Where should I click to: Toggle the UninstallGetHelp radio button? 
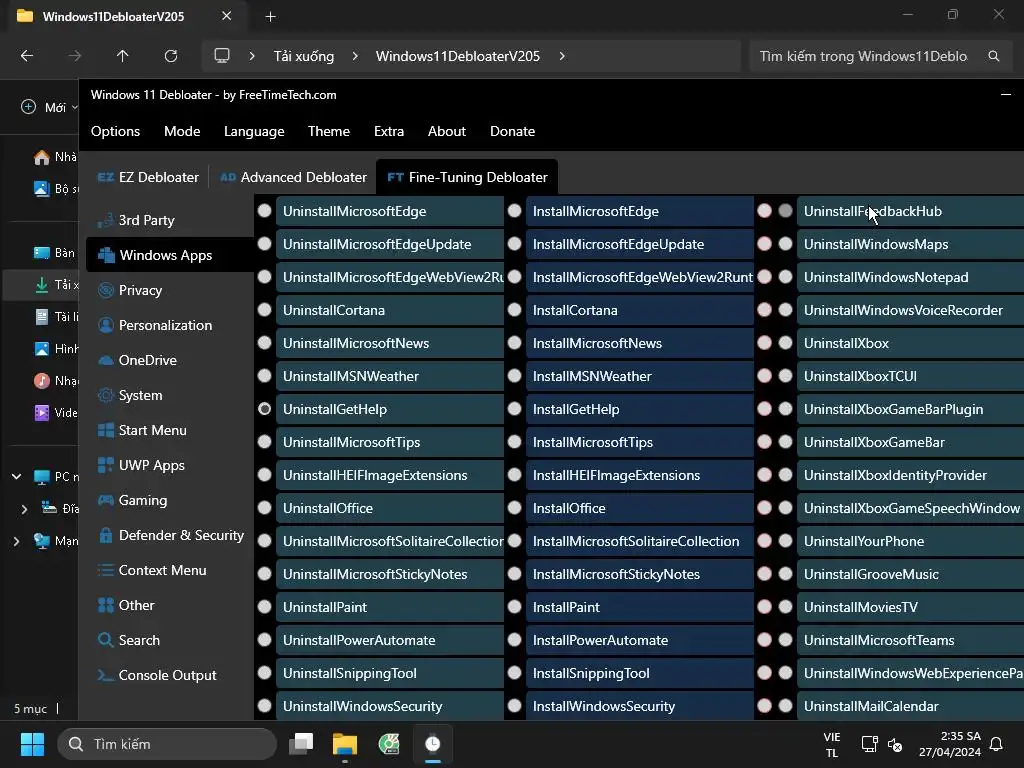264,409
